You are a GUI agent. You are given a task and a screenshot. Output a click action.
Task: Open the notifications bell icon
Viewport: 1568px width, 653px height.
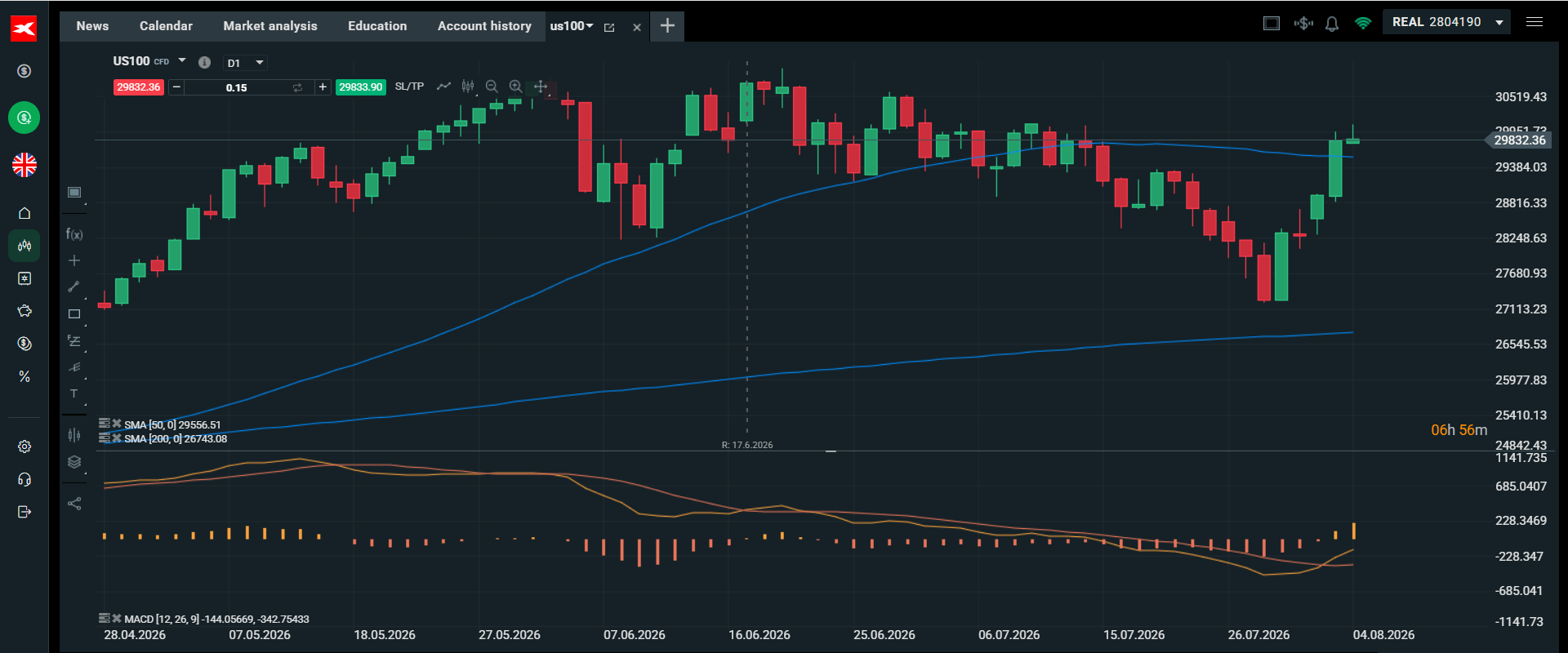(x=1332, y=24)
